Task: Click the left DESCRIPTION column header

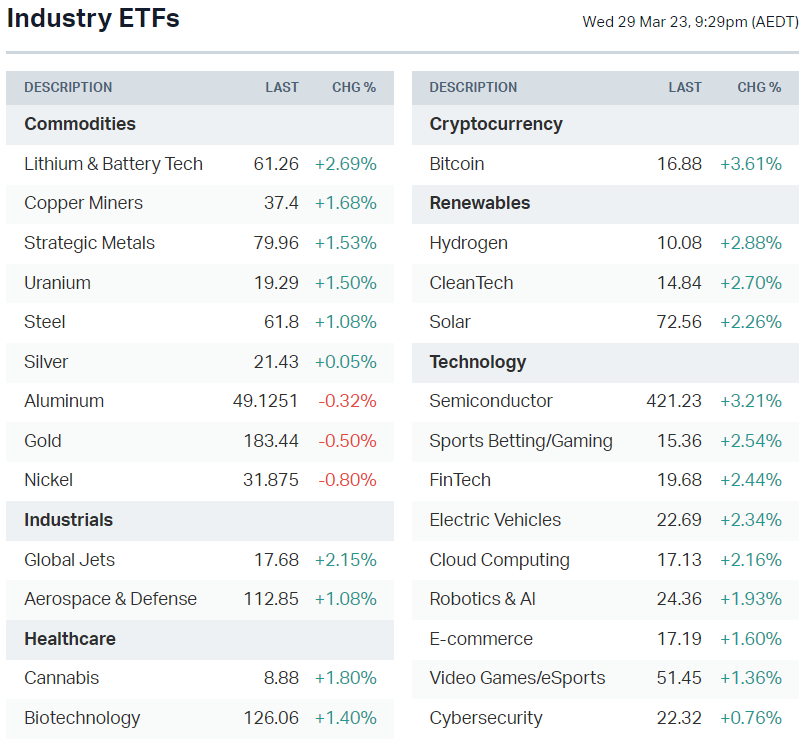Action: click(x=68, y=88)
